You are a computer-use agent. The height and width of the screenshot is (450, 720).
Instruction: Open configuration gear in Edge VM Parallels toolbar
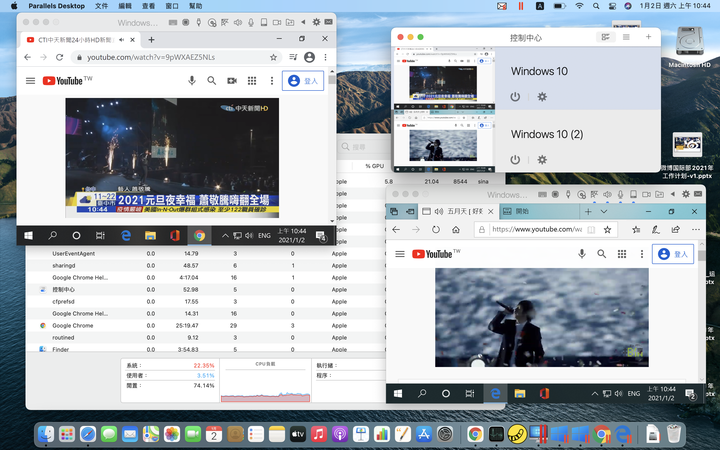(x=686, y=194)
